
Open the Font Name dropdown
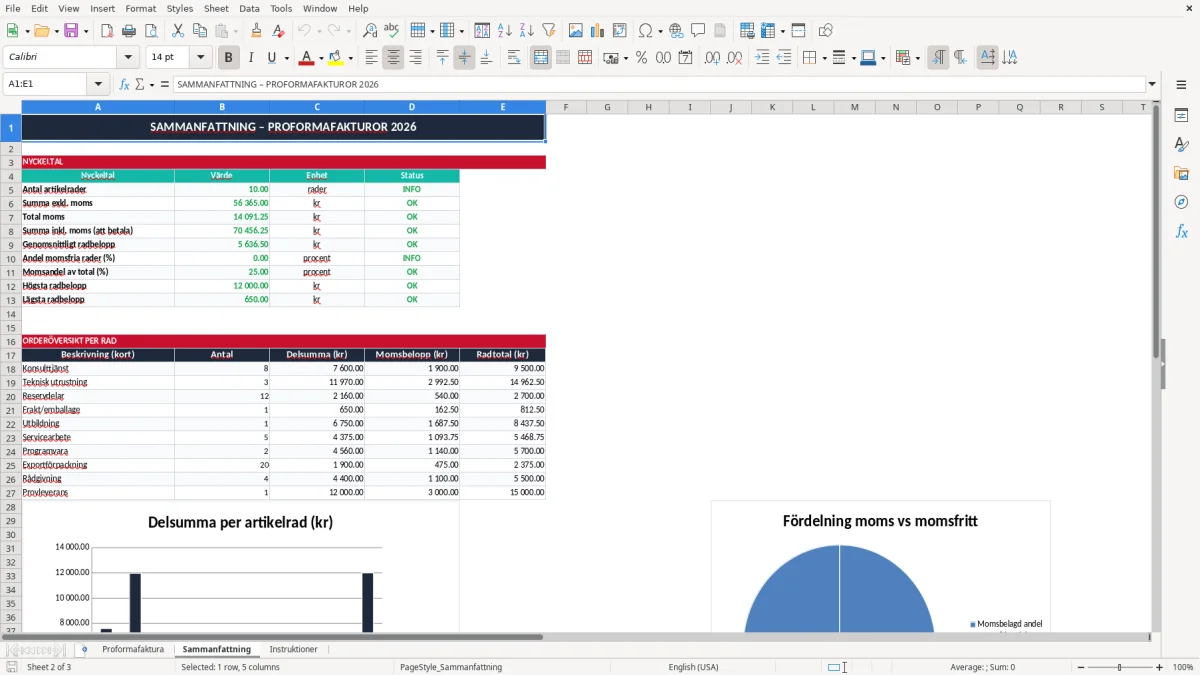tap(127, 58)
